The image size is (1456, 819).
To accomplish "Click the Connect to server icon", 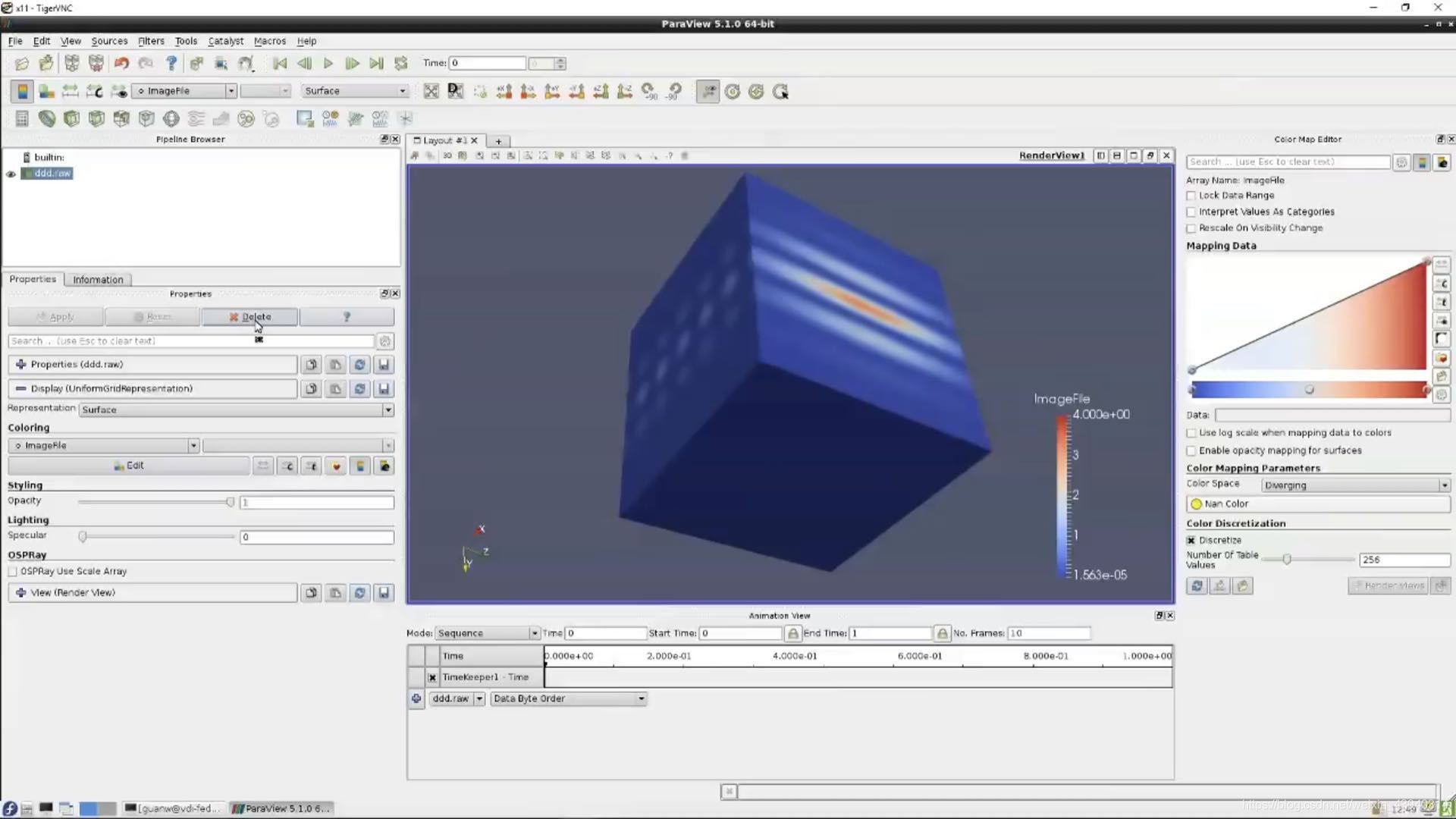I will pyautogui.click(x=71, y=64).
